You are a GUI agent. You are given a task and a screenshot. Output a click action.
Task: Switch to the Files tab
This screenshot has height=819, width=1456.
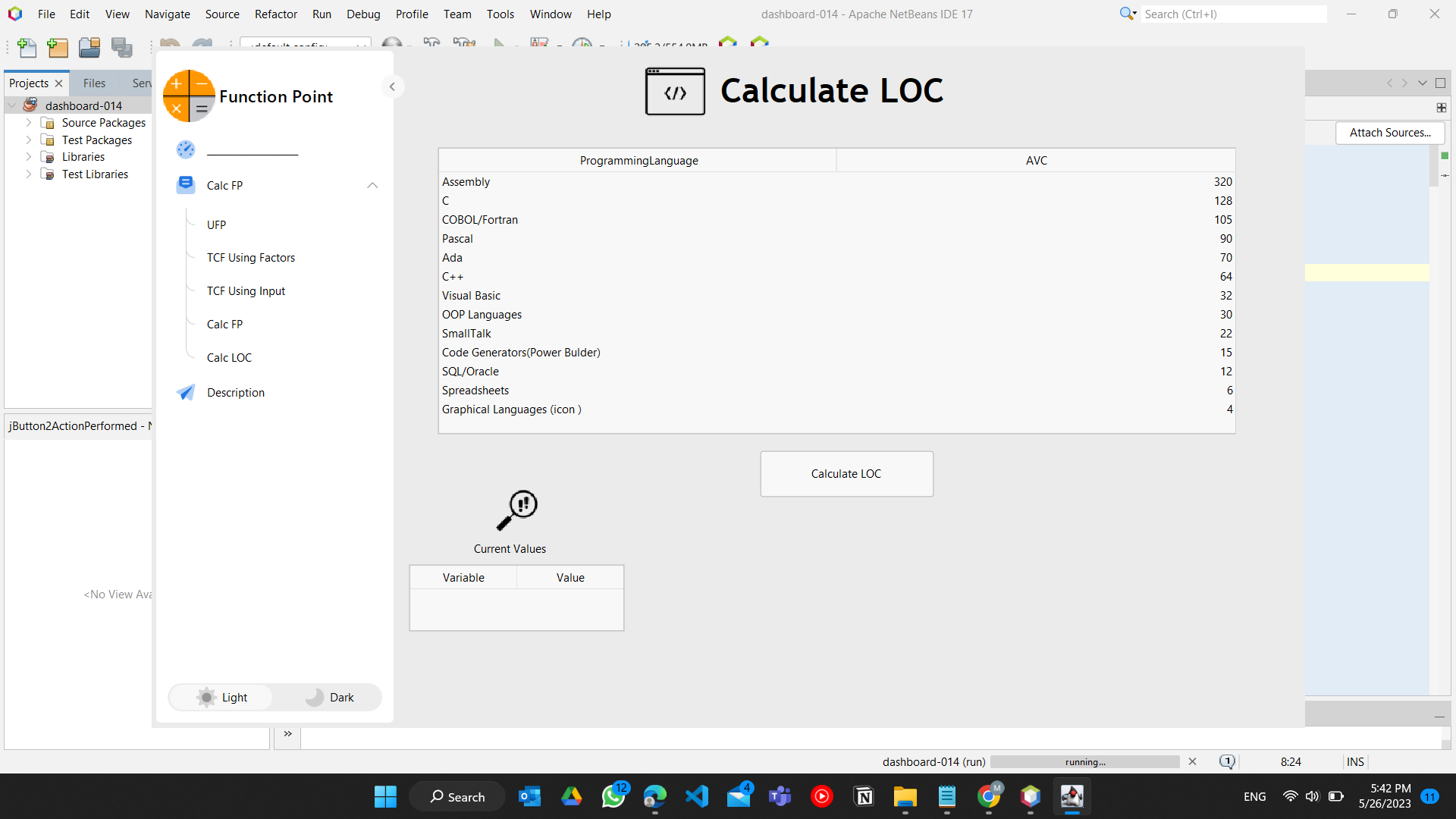(94, 83)
